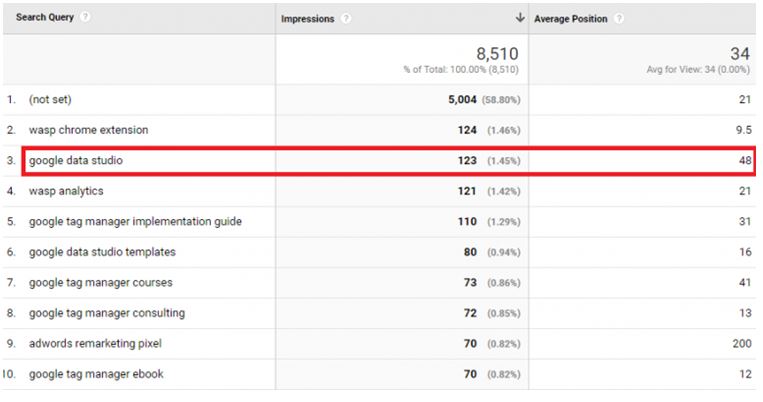Select average position 48 cell
763x402 pixels.
[745, 161]
